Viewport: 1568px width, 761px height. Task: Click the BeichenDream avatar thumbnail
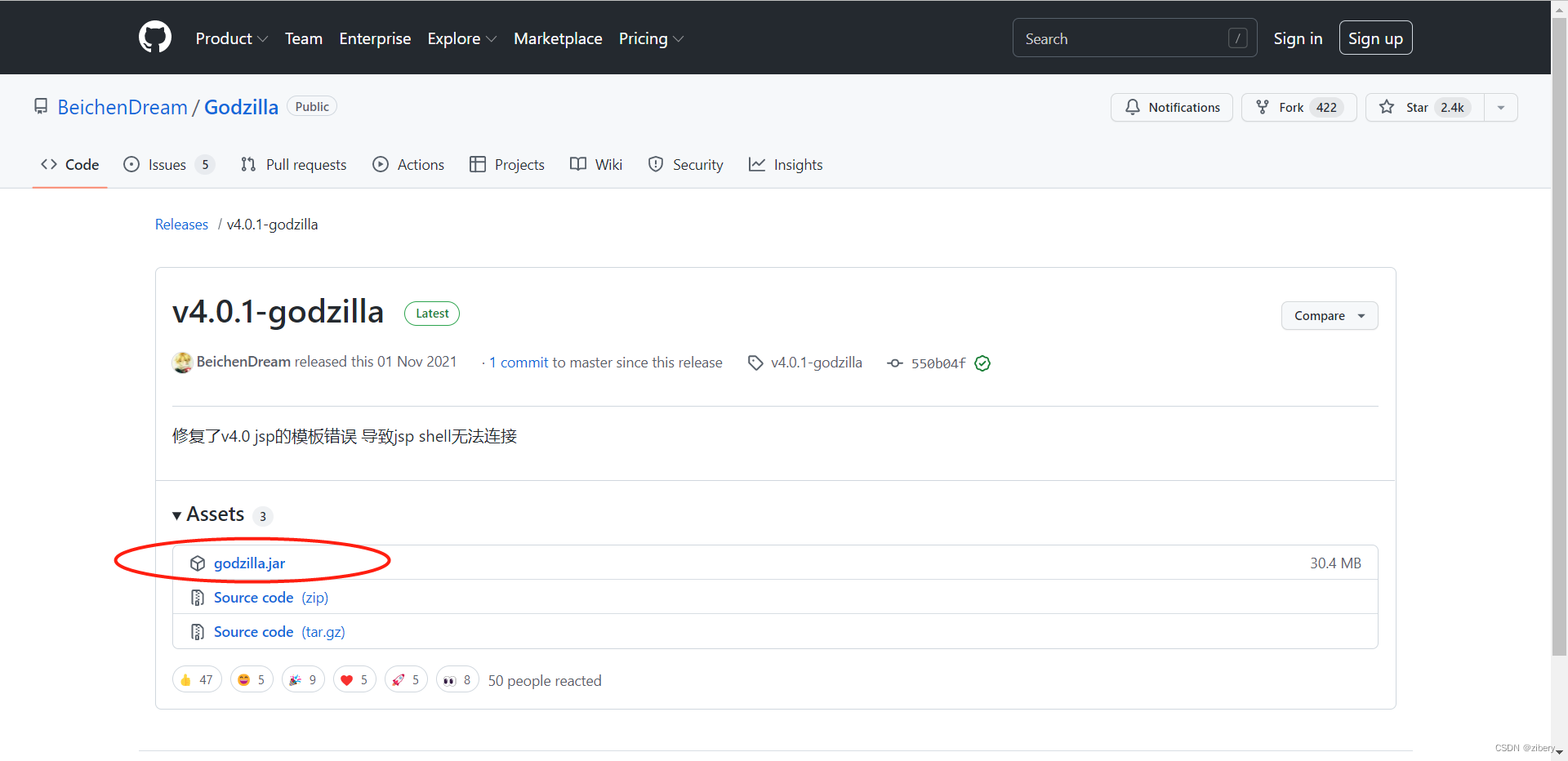pos(182,362)
